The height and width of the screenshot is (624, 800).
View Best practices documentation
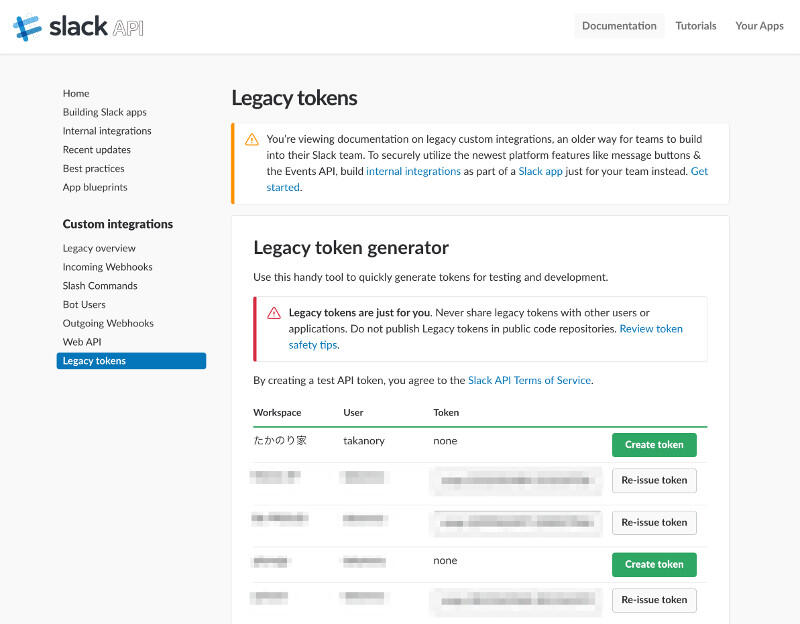tap(94, 168)
